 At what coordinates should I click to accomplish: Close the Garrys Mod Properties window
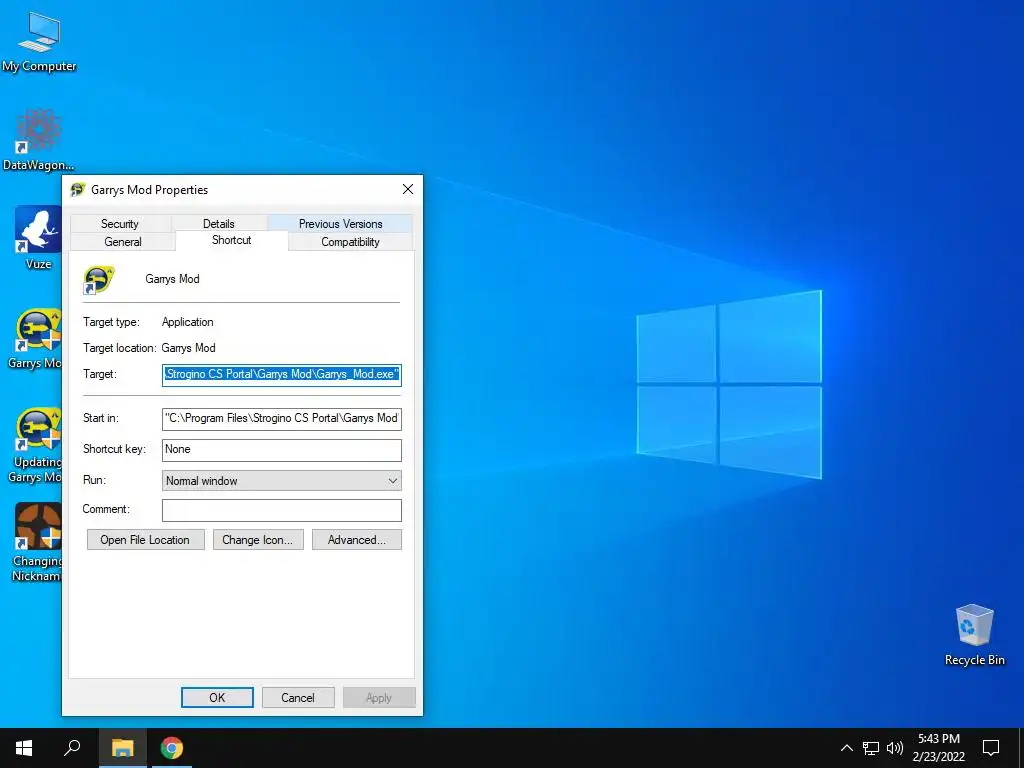click(408, 189)
